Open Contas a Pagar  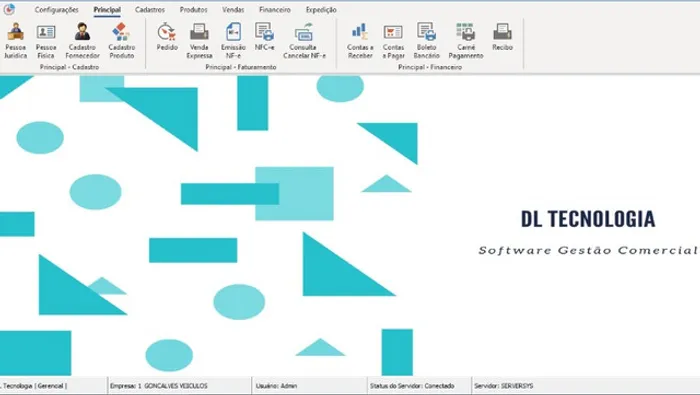393,41
